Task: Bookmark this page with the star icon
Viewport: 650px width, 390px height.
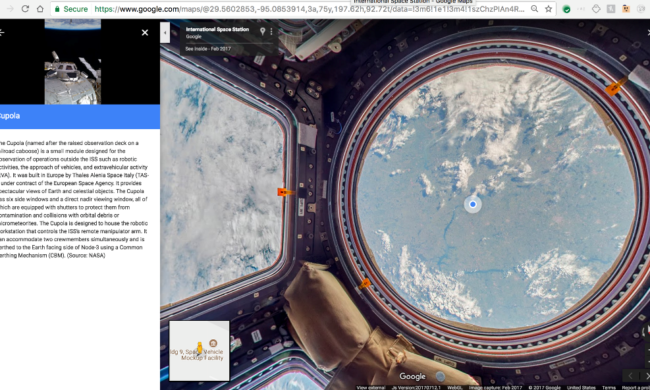Action: 548,9
